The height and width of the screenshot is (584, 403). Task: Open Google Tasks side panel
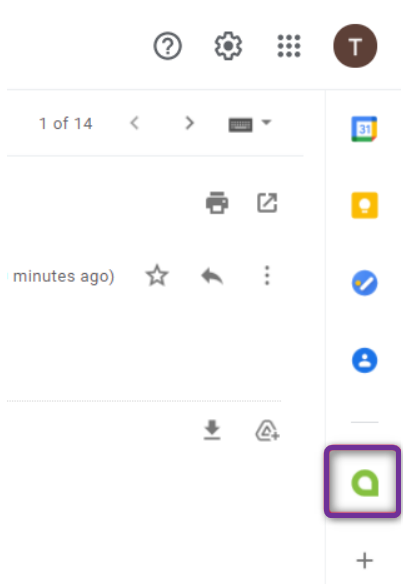coord(365,283)
